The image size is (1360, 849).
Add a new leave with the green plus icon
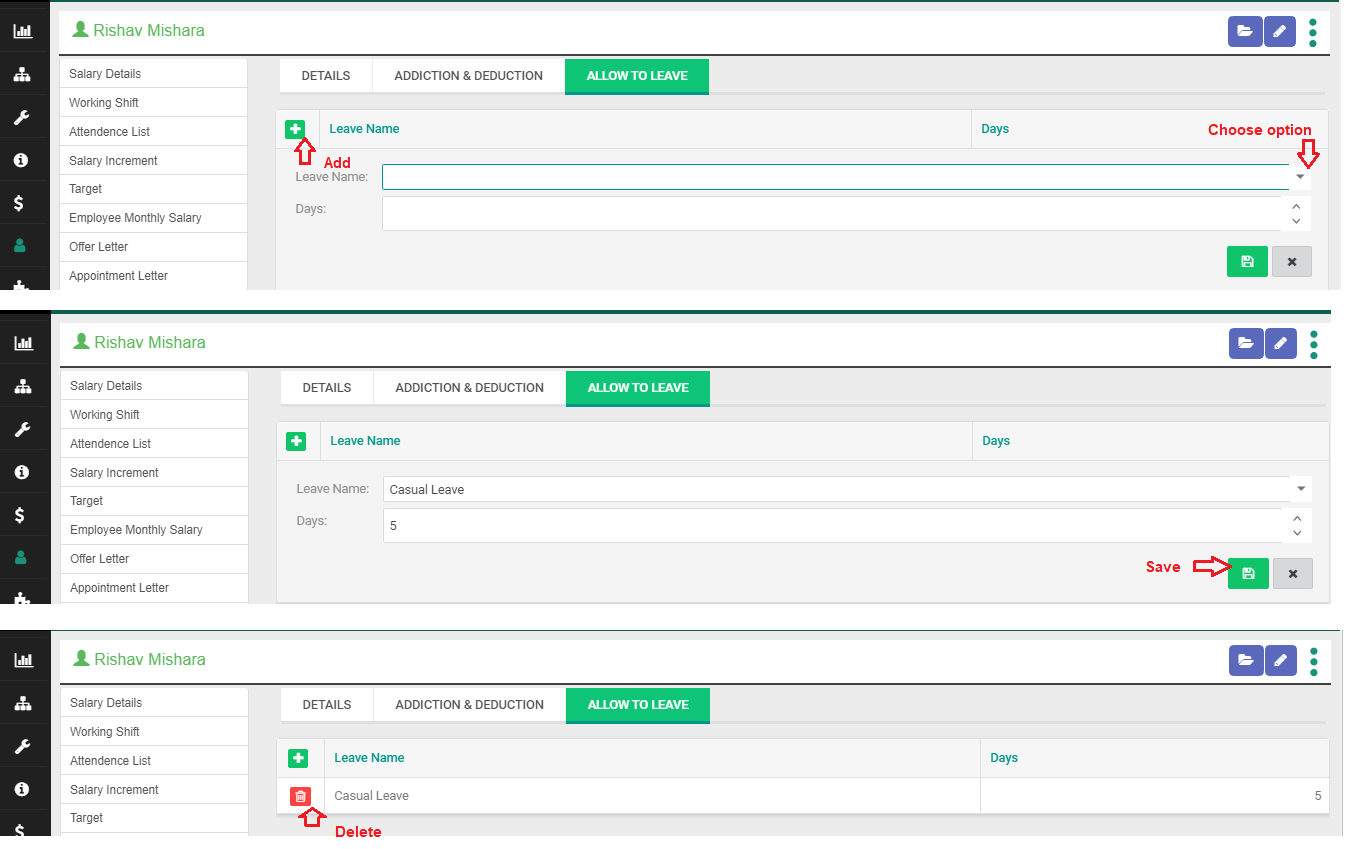pos(296,129)
